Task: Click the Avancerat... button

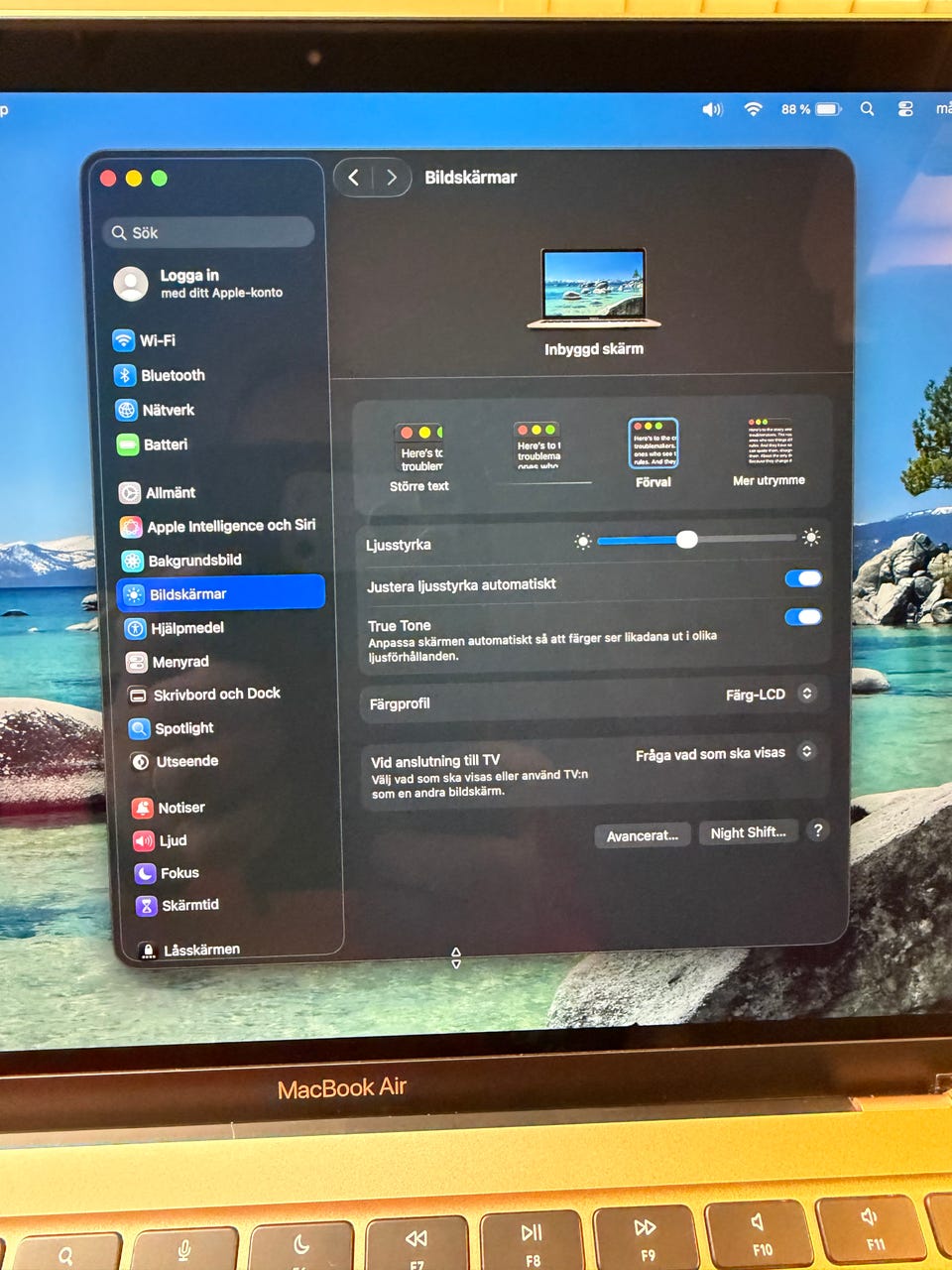Action: coord(643,835)
